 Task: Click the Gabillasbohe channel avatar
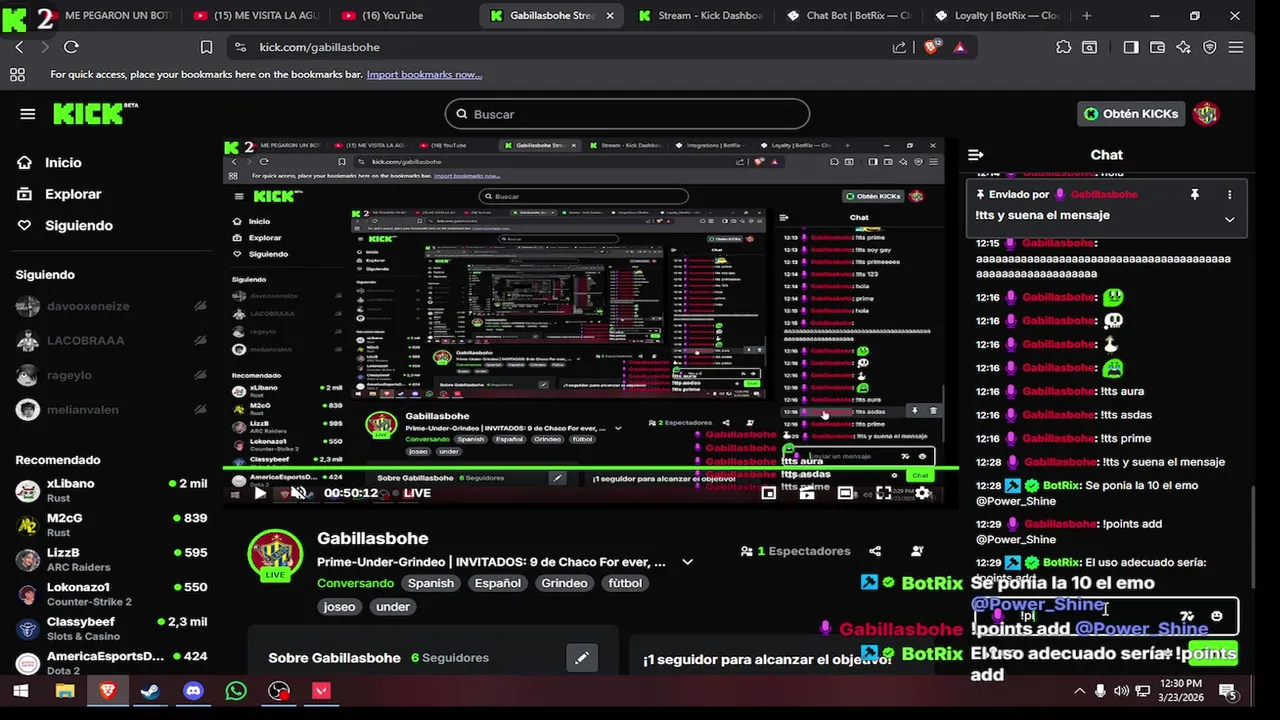coord(275,553)
